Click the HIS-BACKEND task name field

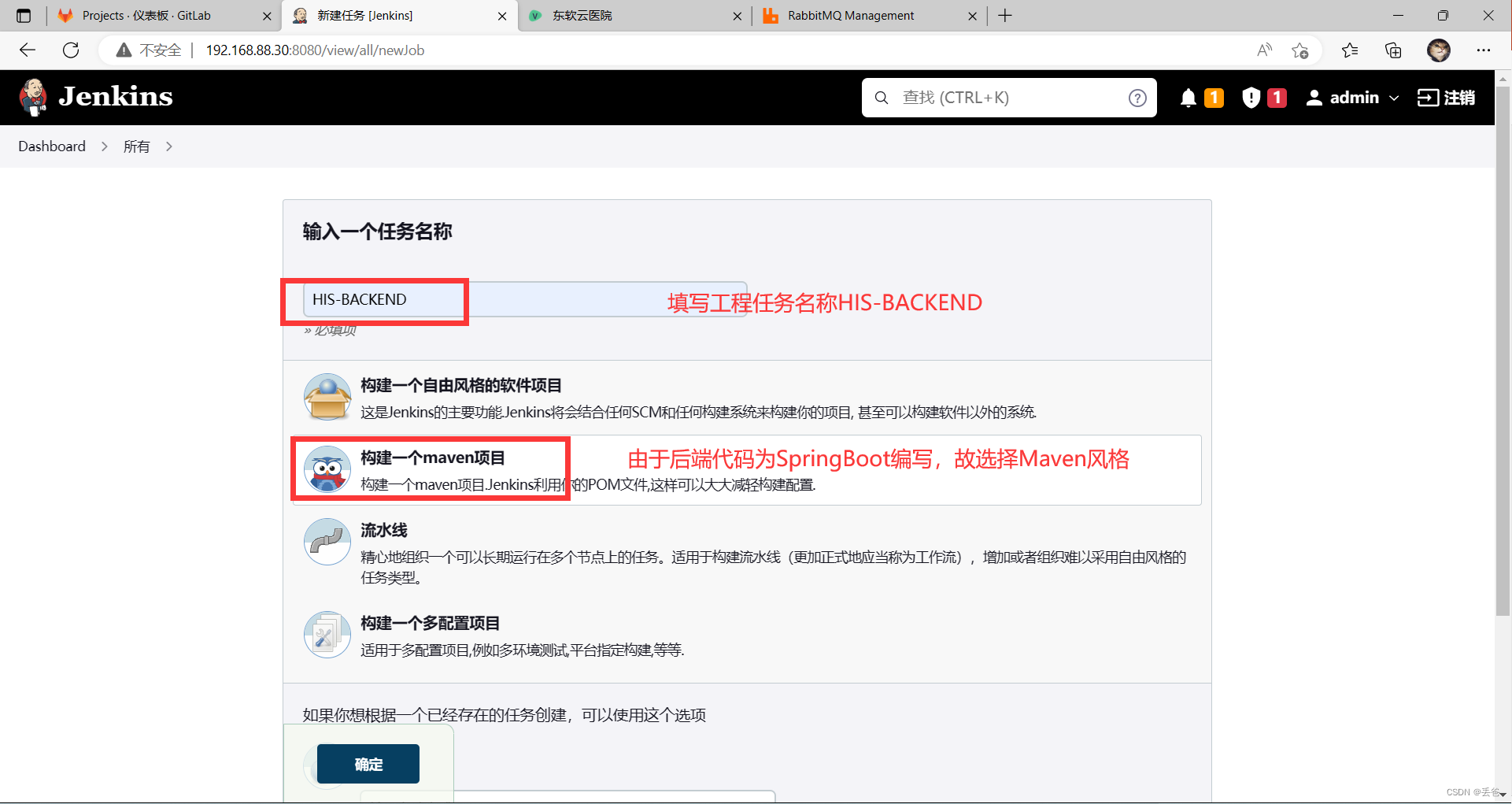click(x=525, y=299)
